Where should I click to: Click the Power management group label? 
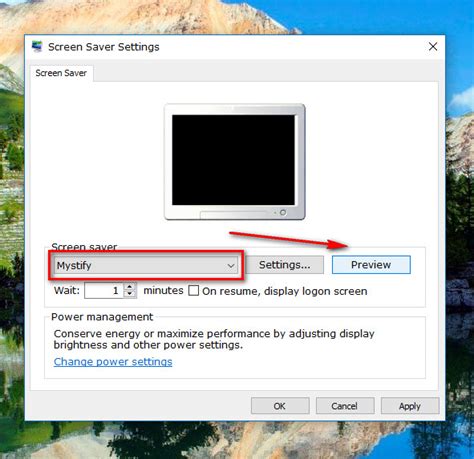(x=102, y=317)
